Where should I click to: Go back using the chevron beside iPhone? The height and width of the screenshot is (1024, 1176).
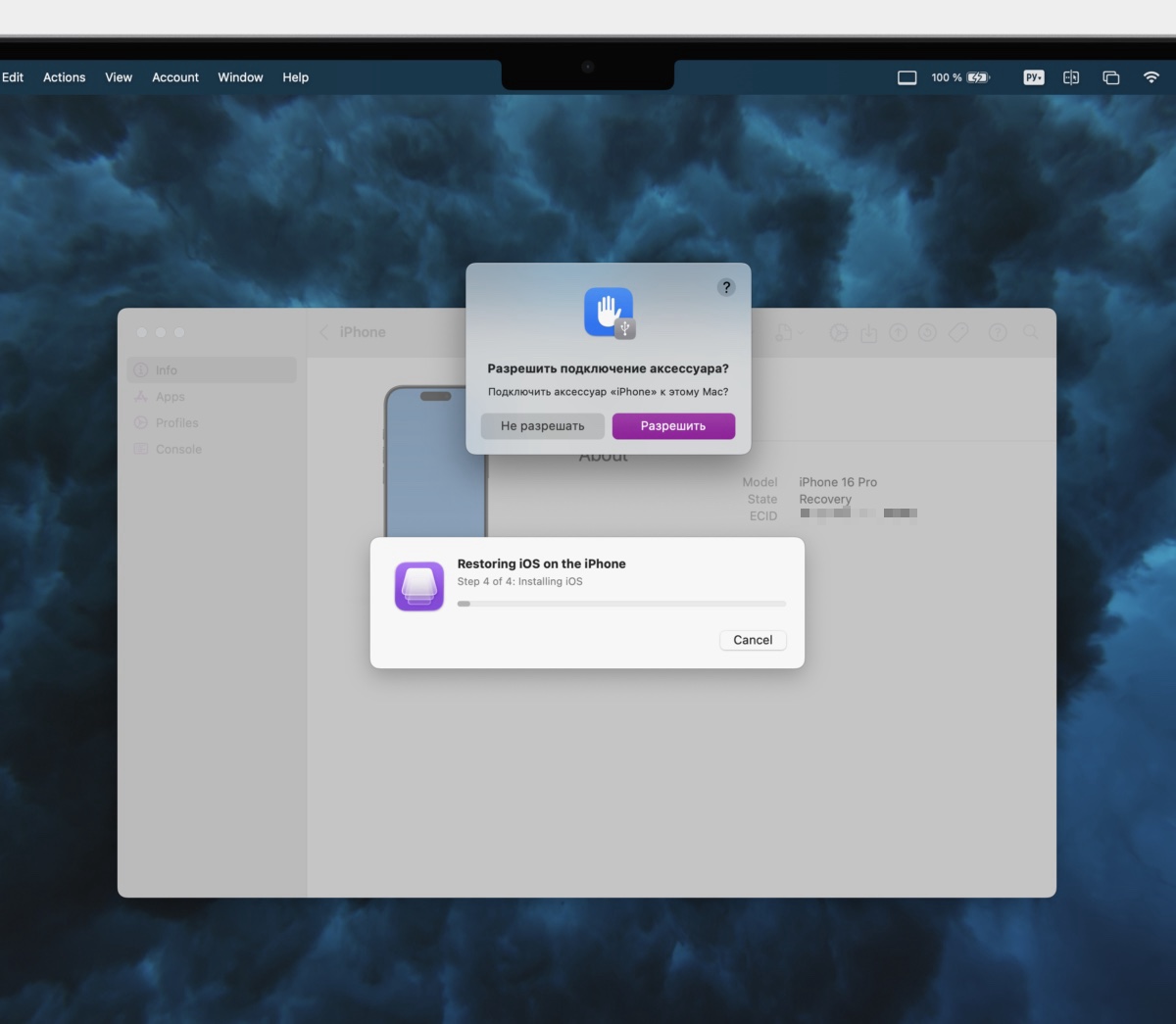(x=324, y=332)
